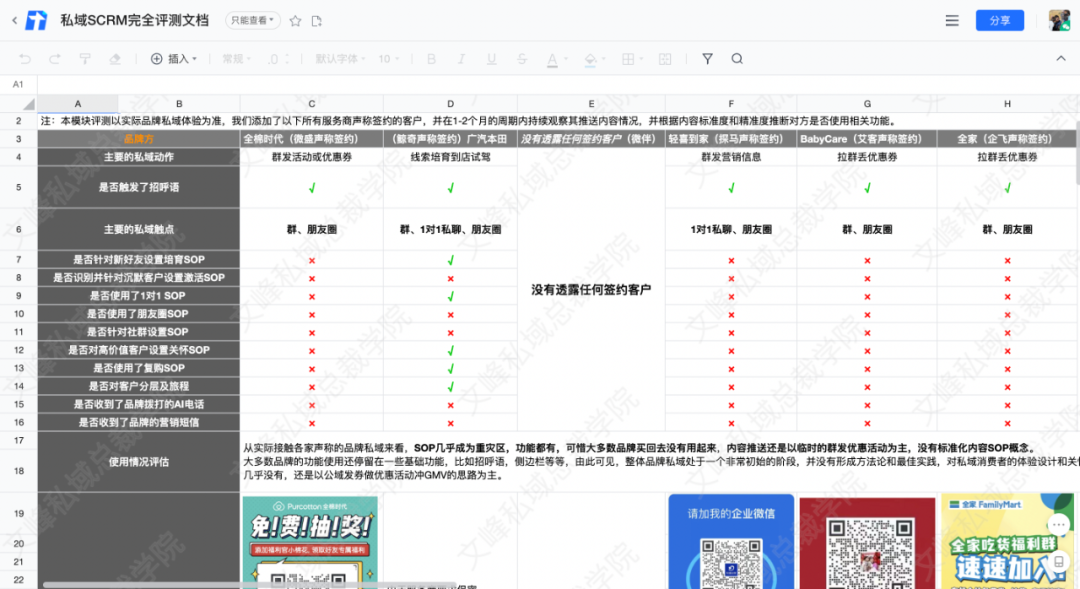The width and height of the screenshot is (1080, 589).
Task: Click the 全棉时代（微盛声称签约）cell
Action: [312, 138]
